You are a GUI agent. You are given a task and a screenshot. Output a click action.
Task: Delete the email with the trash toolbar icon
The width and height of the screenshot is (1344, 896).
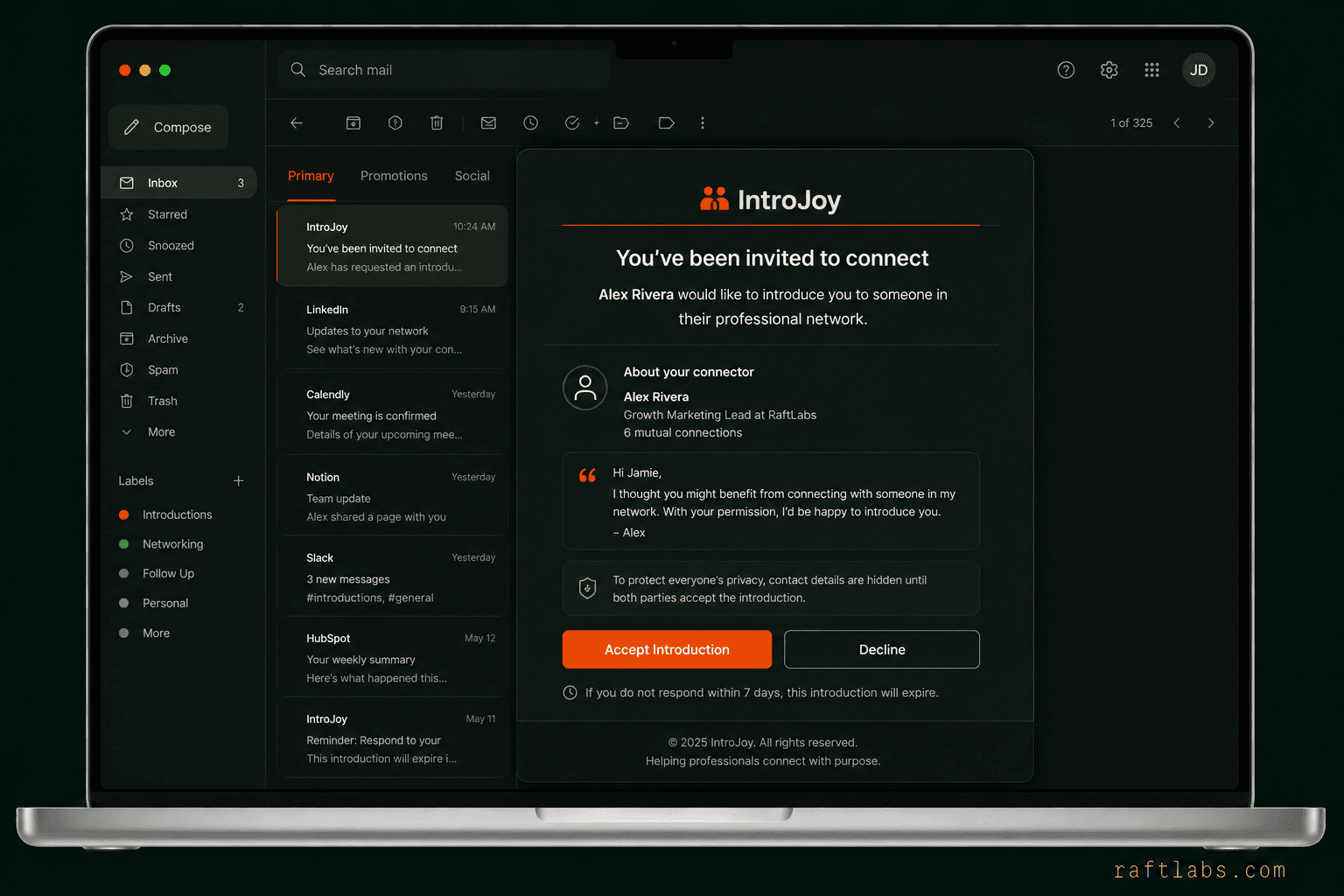[x=437, y=123]
